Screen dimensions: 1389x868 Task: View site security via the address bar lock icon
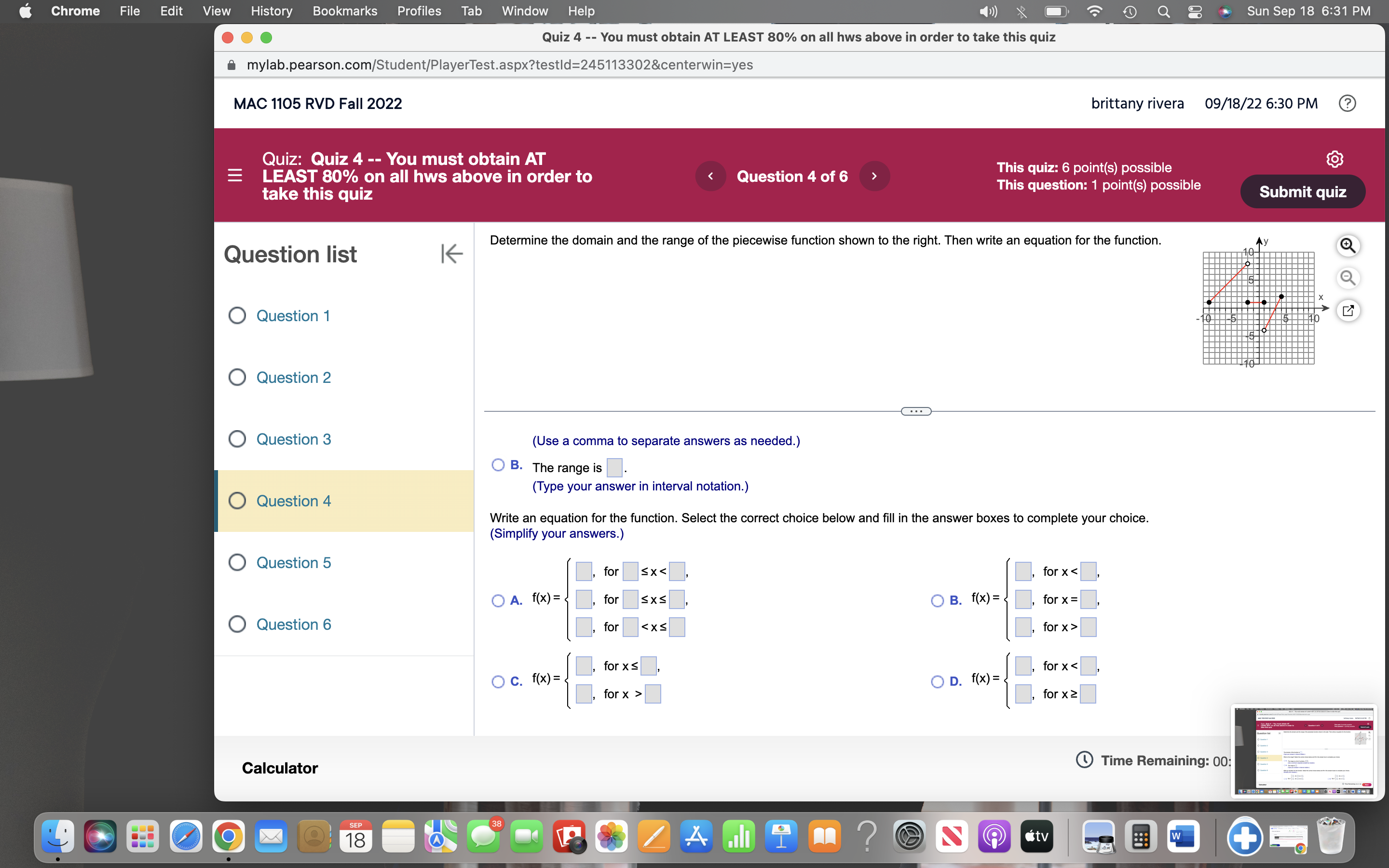pyautogui.click(x=231, y=65)
